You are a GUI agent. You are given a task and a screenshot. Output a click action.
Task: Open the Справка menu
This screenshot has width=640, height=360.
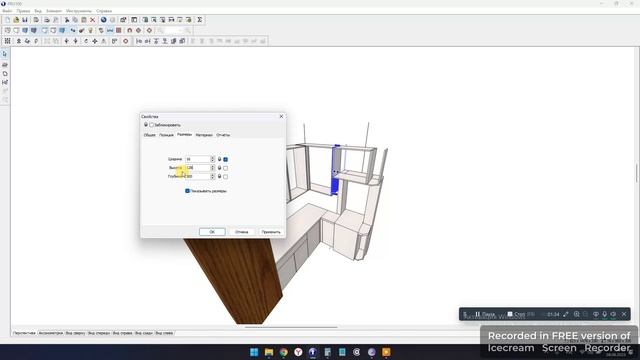pyautogui.click(x=104, y=11)
